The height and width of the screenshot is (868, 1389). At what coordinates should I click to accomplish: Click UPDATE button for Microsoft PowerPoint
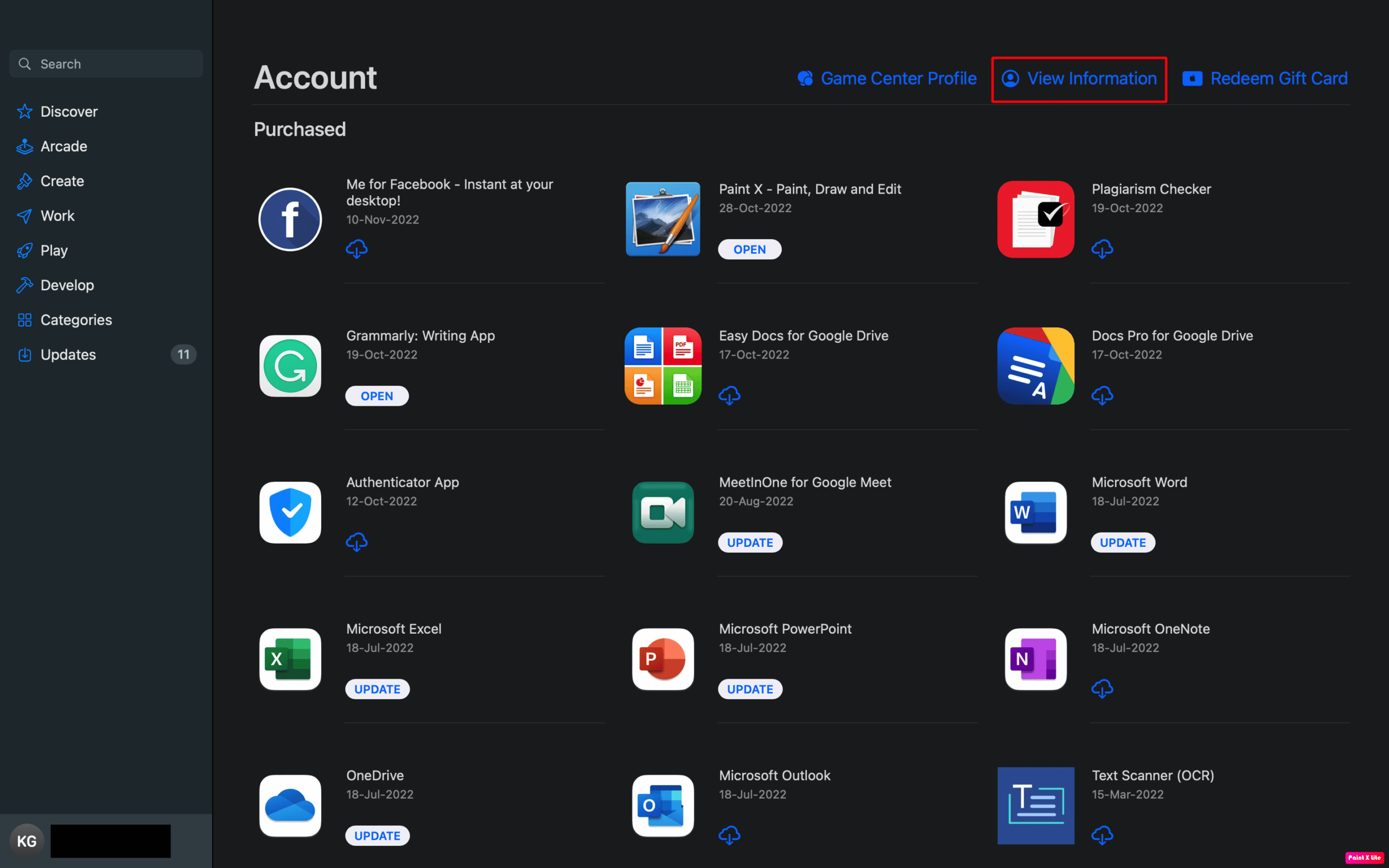(749, 688)
